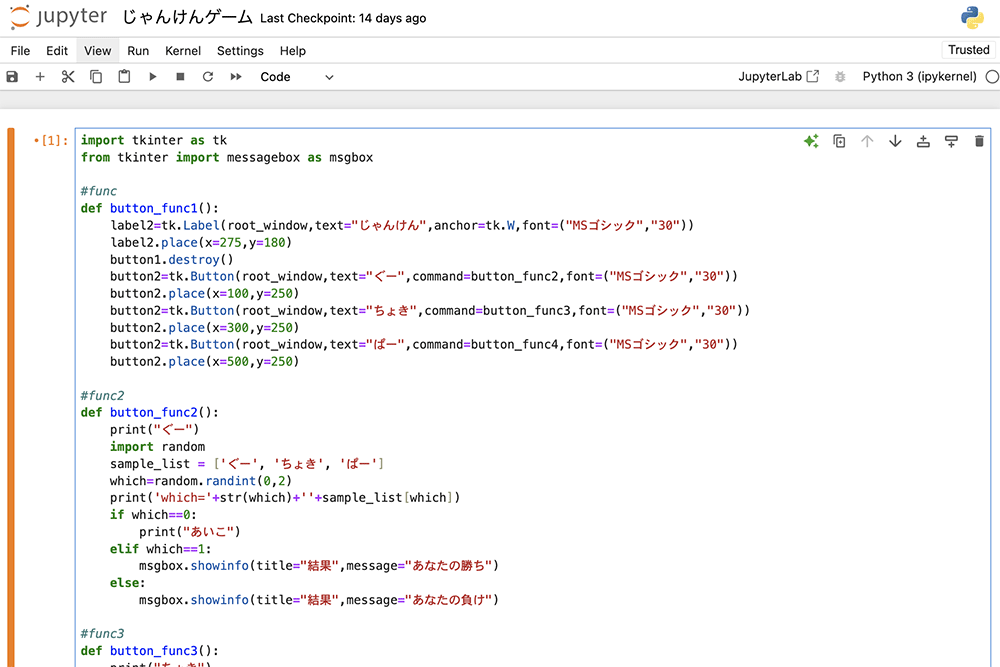Screen dimensions: 1000x667
Task: Click the Python logo icon
Action: tap(973, 17)
